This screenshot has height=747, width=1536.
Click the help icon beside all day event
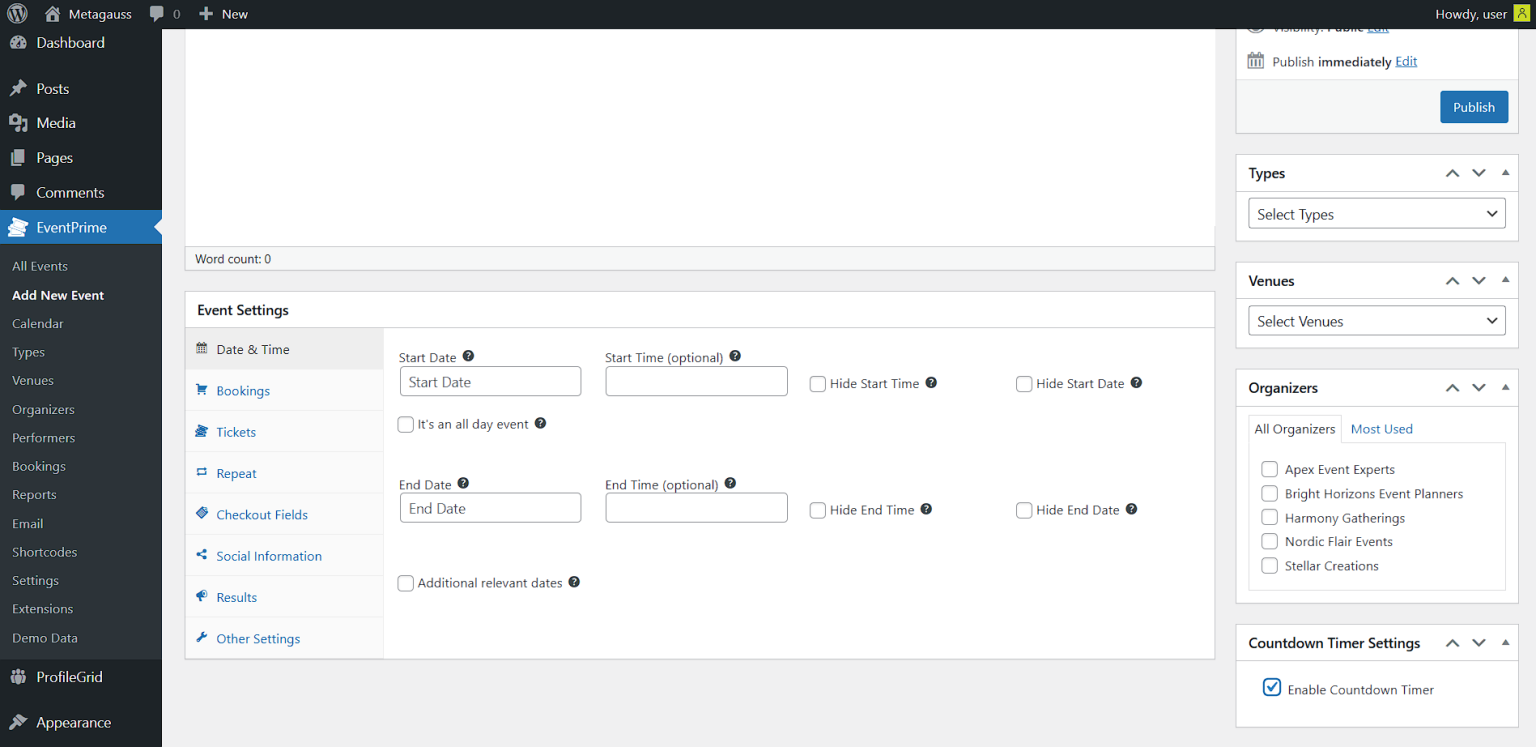(540, 424)
